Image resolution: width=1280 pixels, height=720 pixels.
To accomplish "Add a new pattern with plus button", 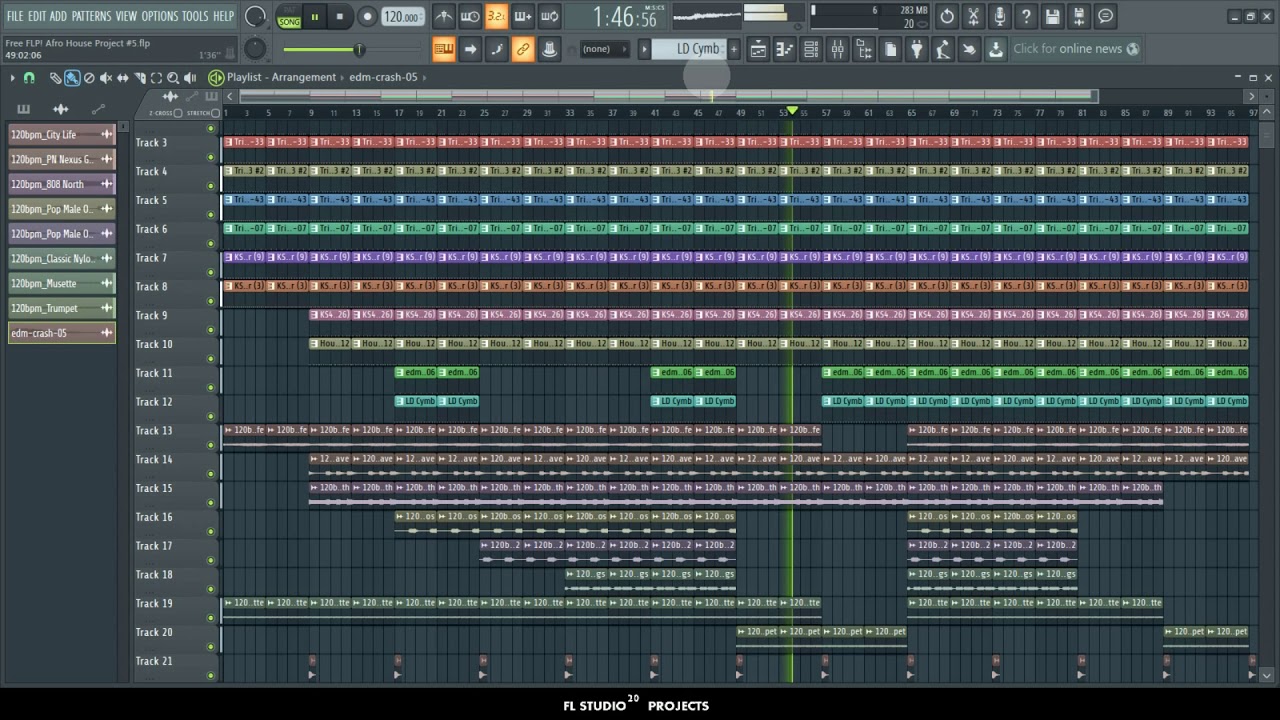I will [x=733, y=49].
